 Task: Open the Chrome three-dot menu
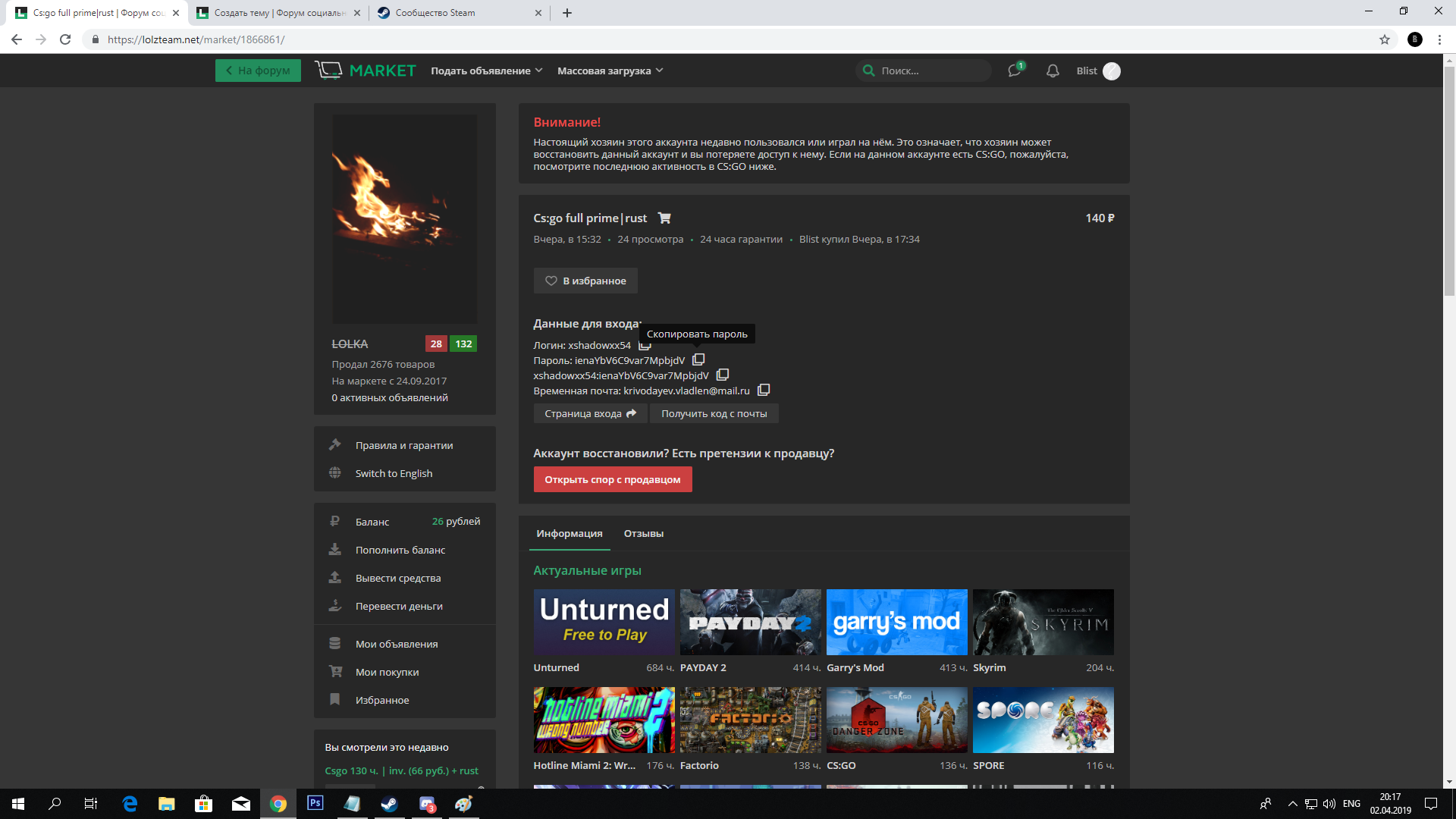click(1439, 39)
